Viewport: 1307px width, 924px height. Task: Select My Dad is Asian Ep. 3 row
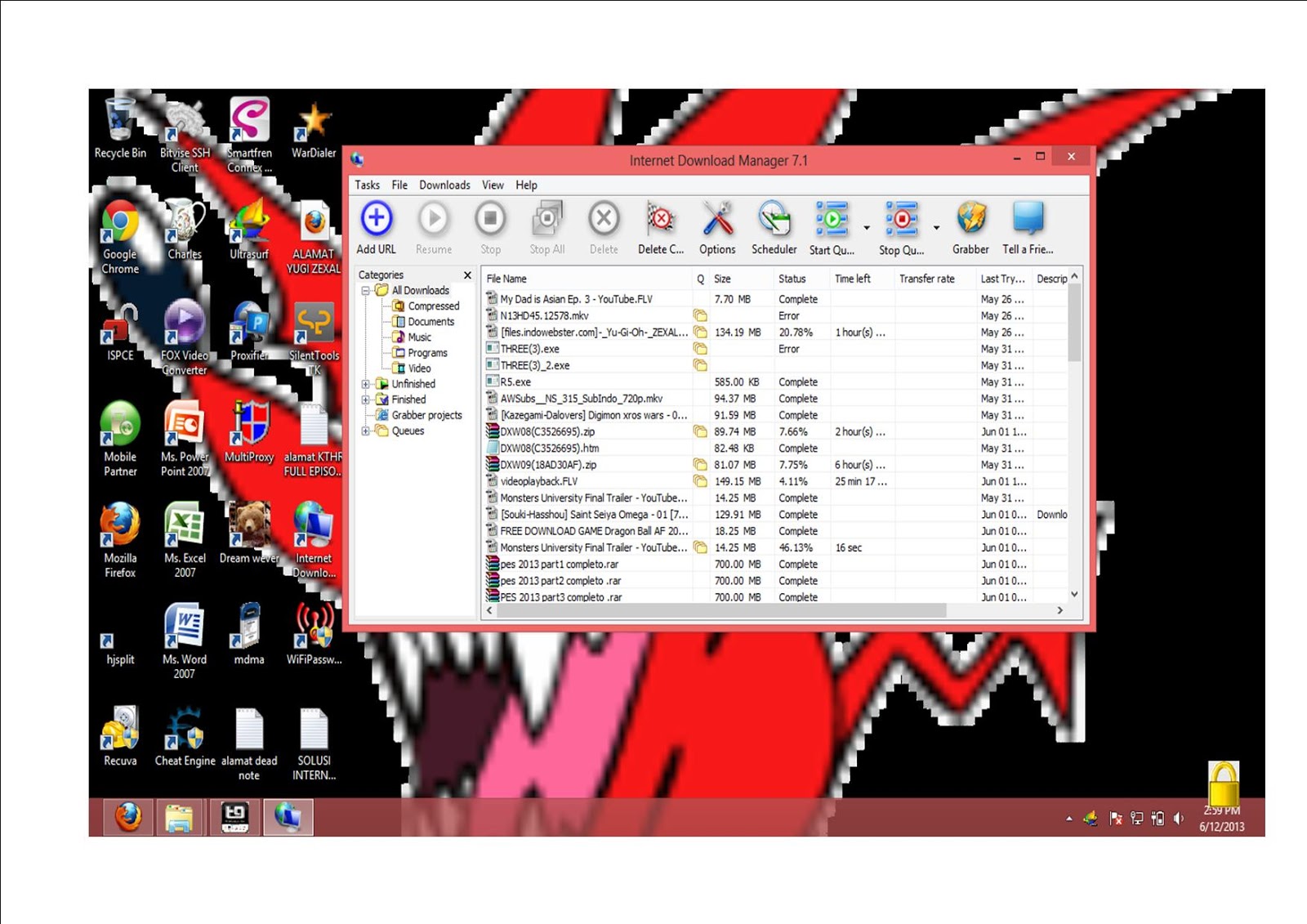[776, 299]
